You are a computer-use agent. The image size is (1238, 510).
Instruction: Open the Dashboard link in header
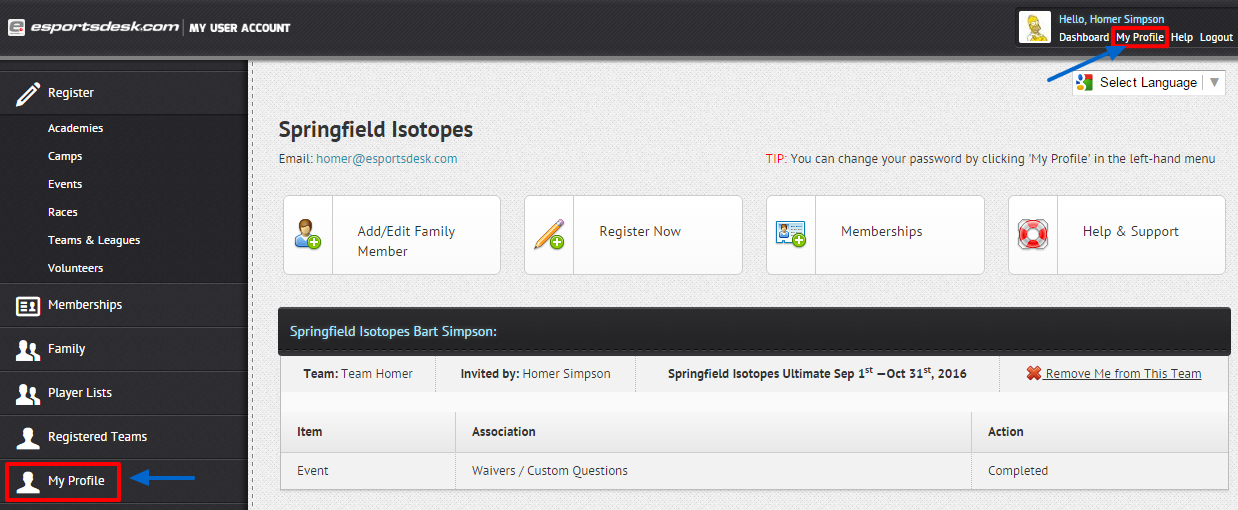tap(1084, 37)
